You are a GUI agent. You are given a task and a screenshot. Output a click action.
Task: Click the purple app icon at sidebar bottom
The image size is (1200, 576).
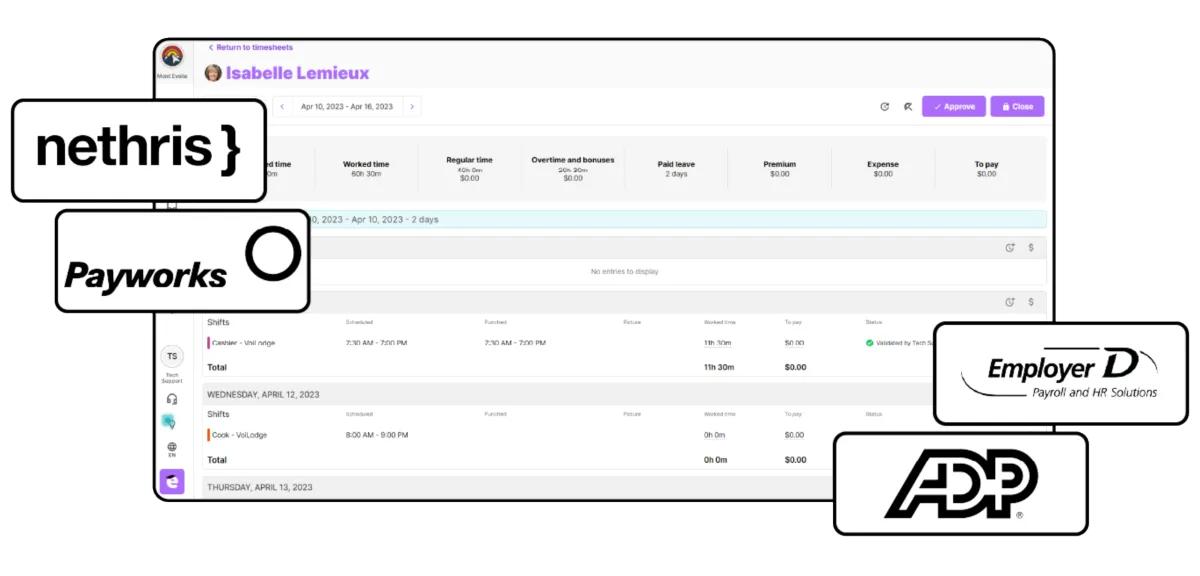coord(172,482)
